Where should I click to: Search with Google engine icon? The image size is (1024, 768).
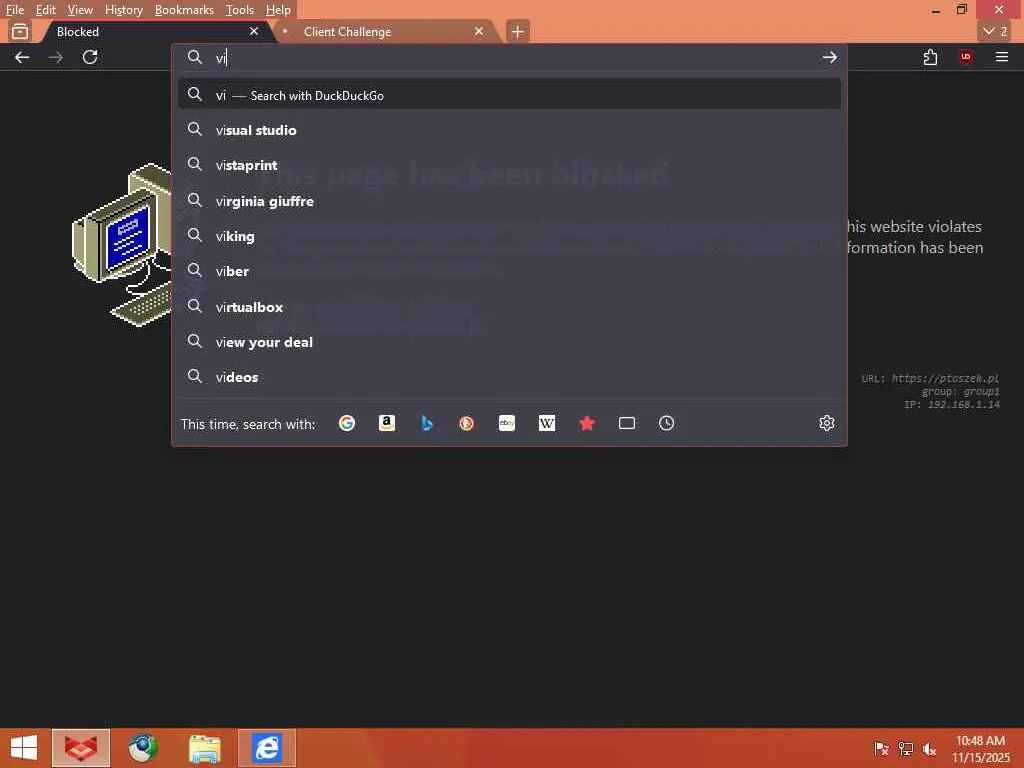coord(347,423)
